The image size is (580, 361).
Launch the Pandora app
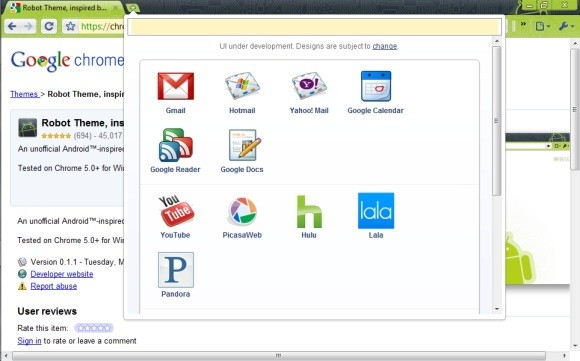coord(176,270)
